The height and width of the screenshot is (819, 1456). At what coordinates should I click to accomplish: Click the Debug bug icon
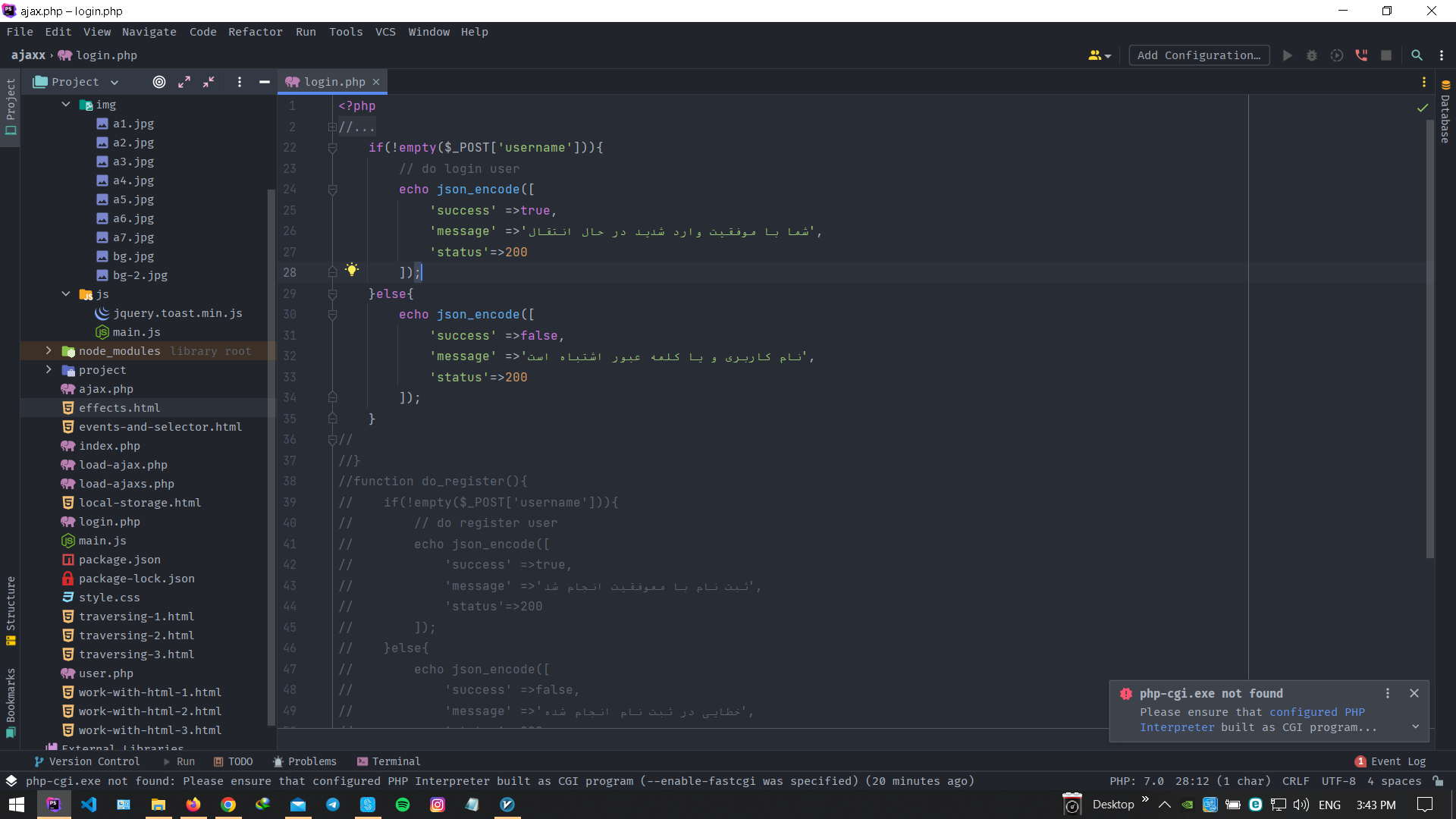[x=1312, y=55]
